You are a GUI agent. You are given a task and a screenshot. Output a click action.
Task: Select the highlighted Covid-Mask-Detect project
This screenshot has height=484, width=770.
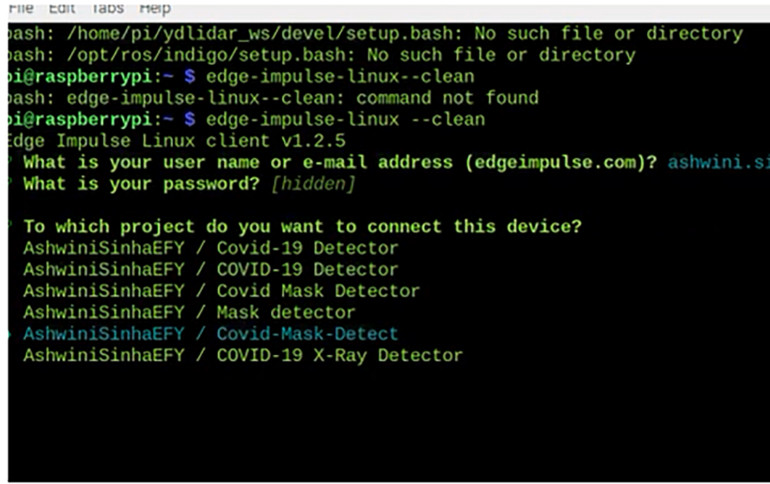(210, 334)
